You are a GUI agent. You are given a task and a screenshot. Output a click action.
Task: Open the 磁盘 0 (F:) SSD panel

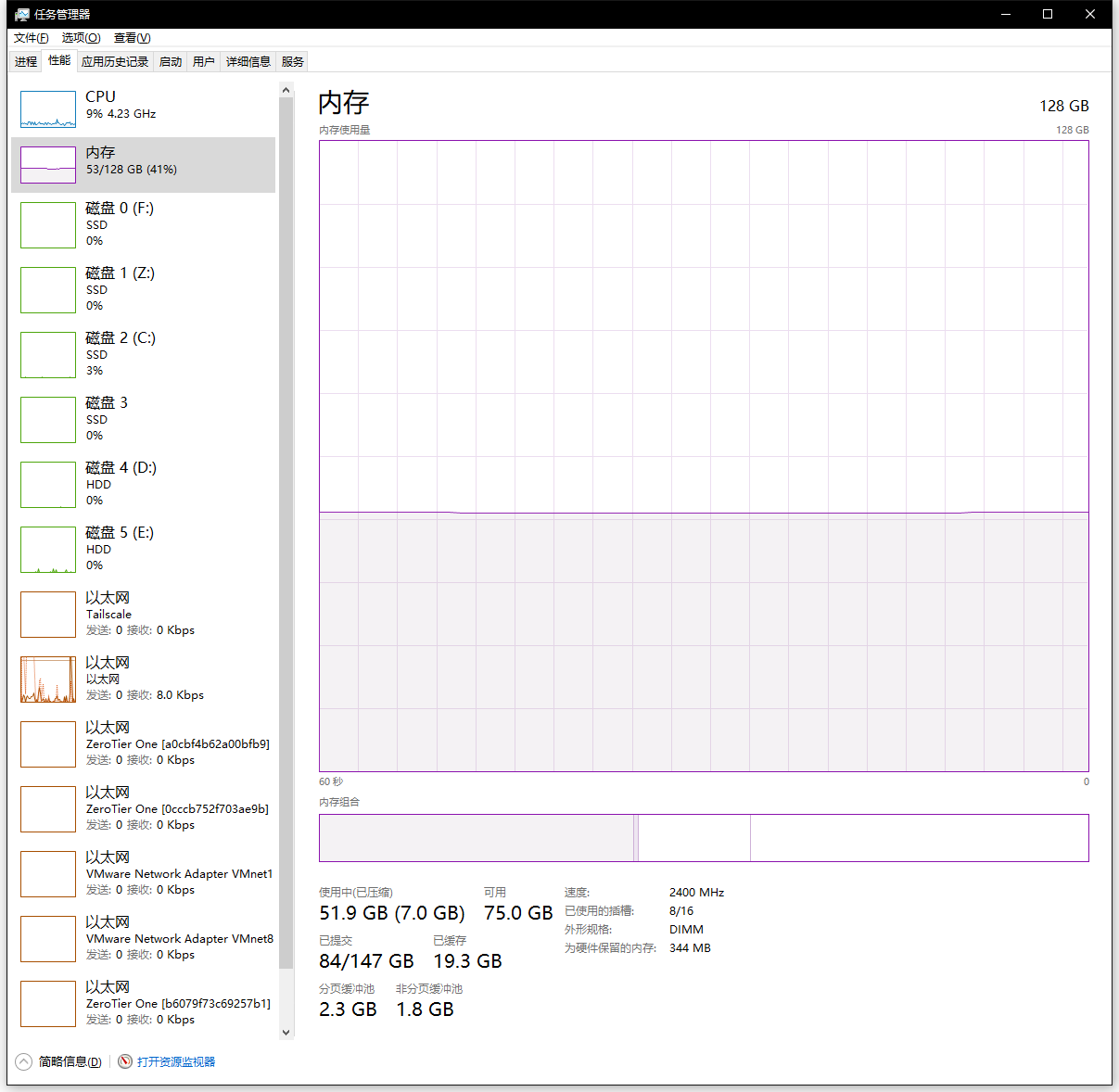[139, 223]
